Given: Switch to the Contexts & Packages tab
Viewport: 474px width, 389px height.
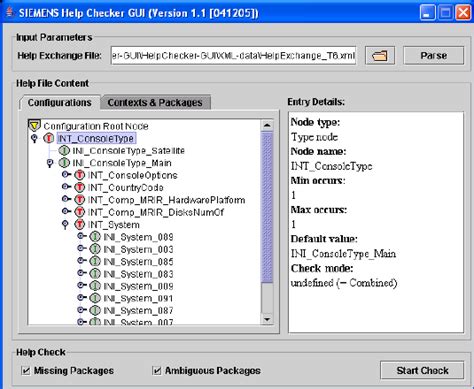Looking at the screenshot, I should (155, 103).
